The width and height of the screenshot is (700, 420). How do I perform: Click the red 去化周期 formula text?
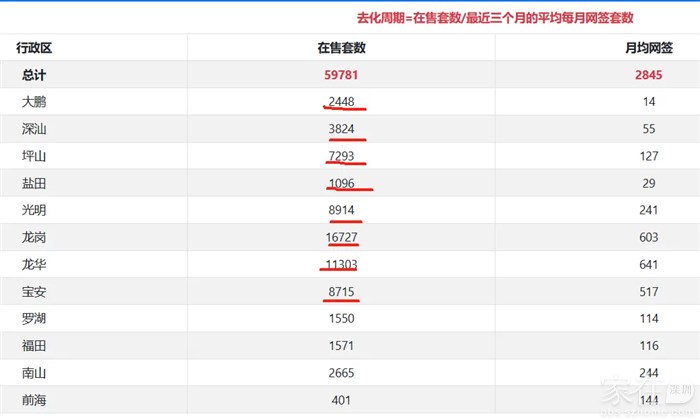click(495, 18)
